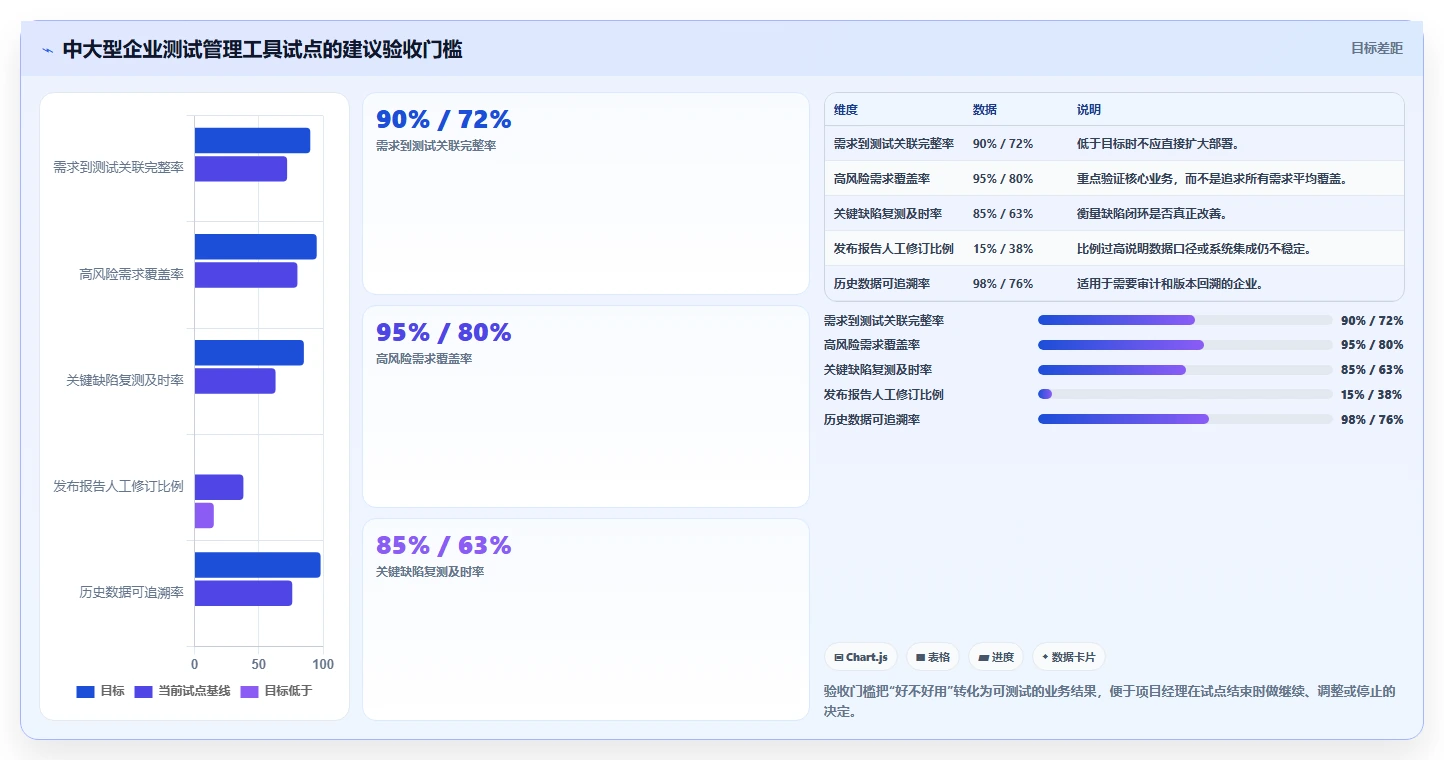Click the 50 tick on the chart axis
The width and height of the screenshot is (1444, 760).
[x=259, y=664]
